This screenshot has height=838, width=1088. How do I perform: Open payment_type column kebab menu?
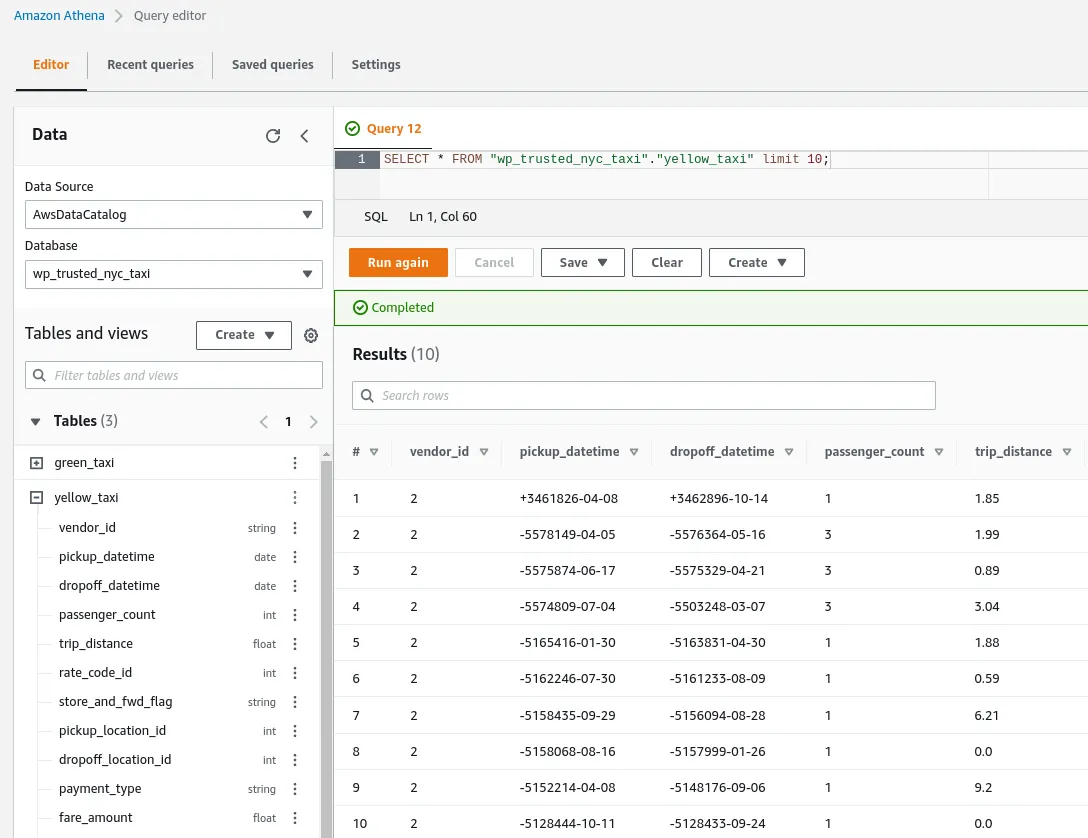[295, 789]
